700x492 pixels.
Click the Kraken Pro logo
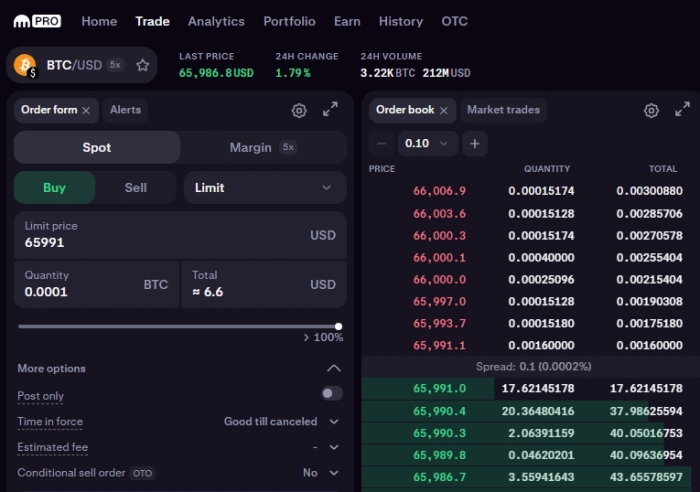[x=37, y=21]
